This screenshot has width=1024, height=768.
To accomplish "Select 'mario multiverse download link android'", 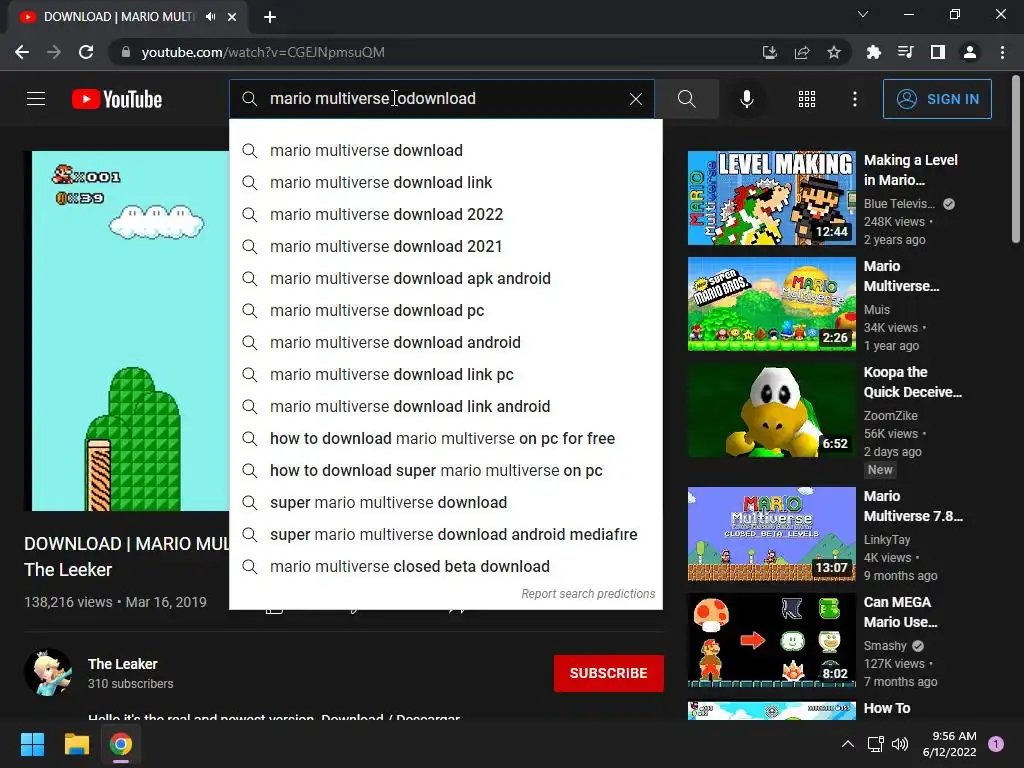I will [445, 406].
